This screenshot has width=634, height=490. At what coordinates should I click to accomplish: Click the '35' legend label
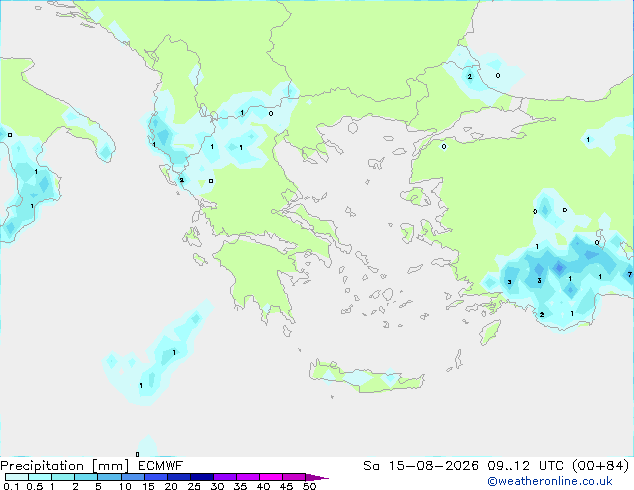tap(240, 486)
